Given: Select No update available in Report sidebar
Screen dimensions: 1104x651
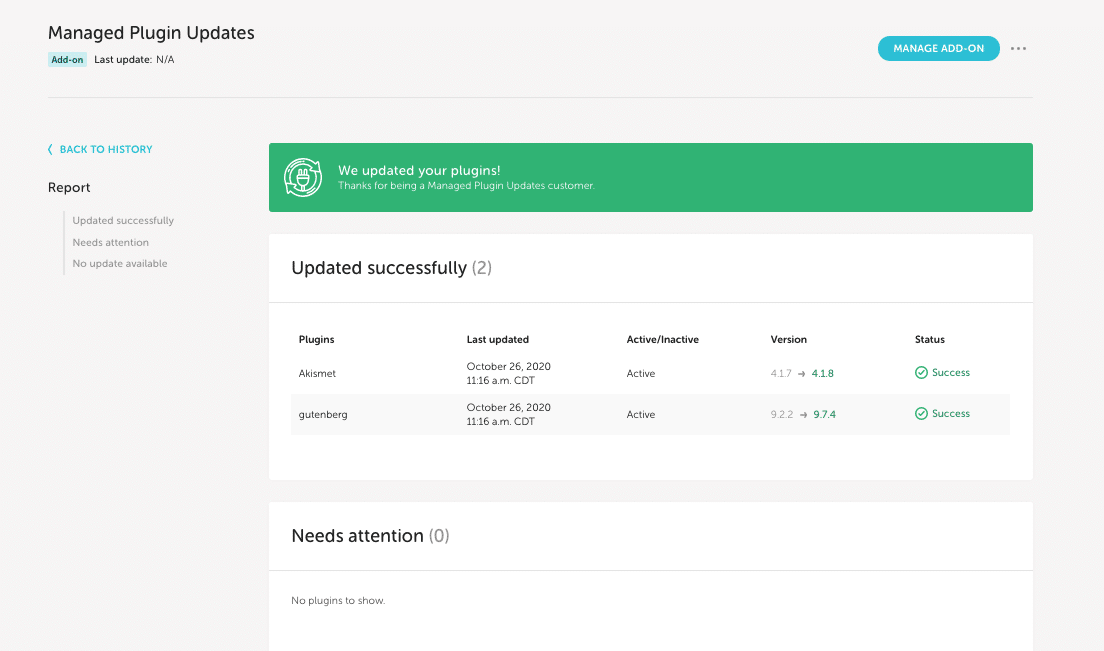Looking at the screenshot, I should 120,264.
